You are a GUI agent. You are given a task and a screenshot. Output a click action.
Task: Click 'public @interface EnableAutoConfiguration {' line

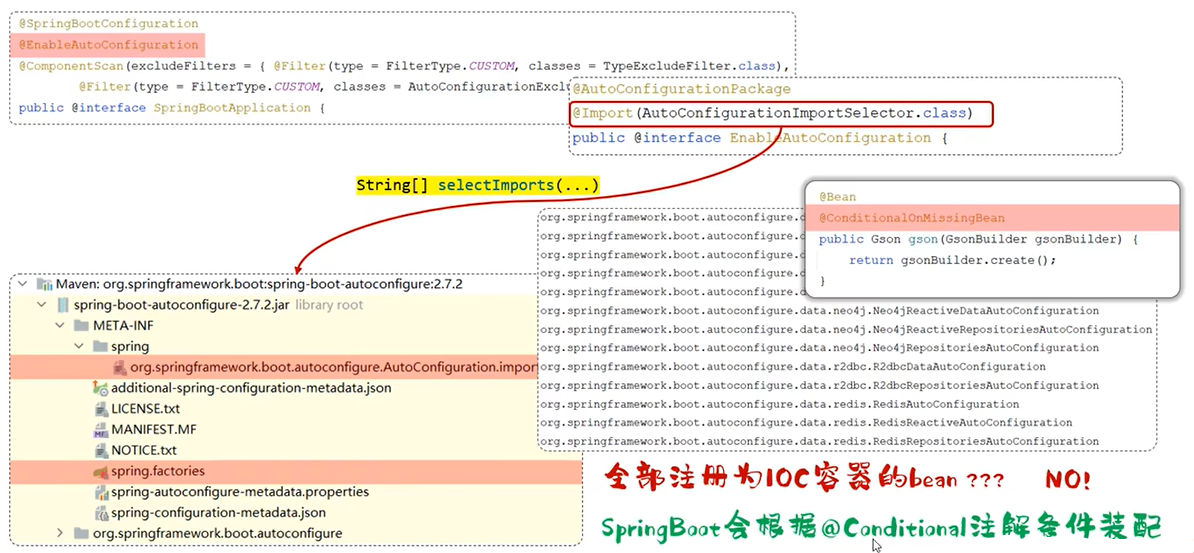click(759, 139)
